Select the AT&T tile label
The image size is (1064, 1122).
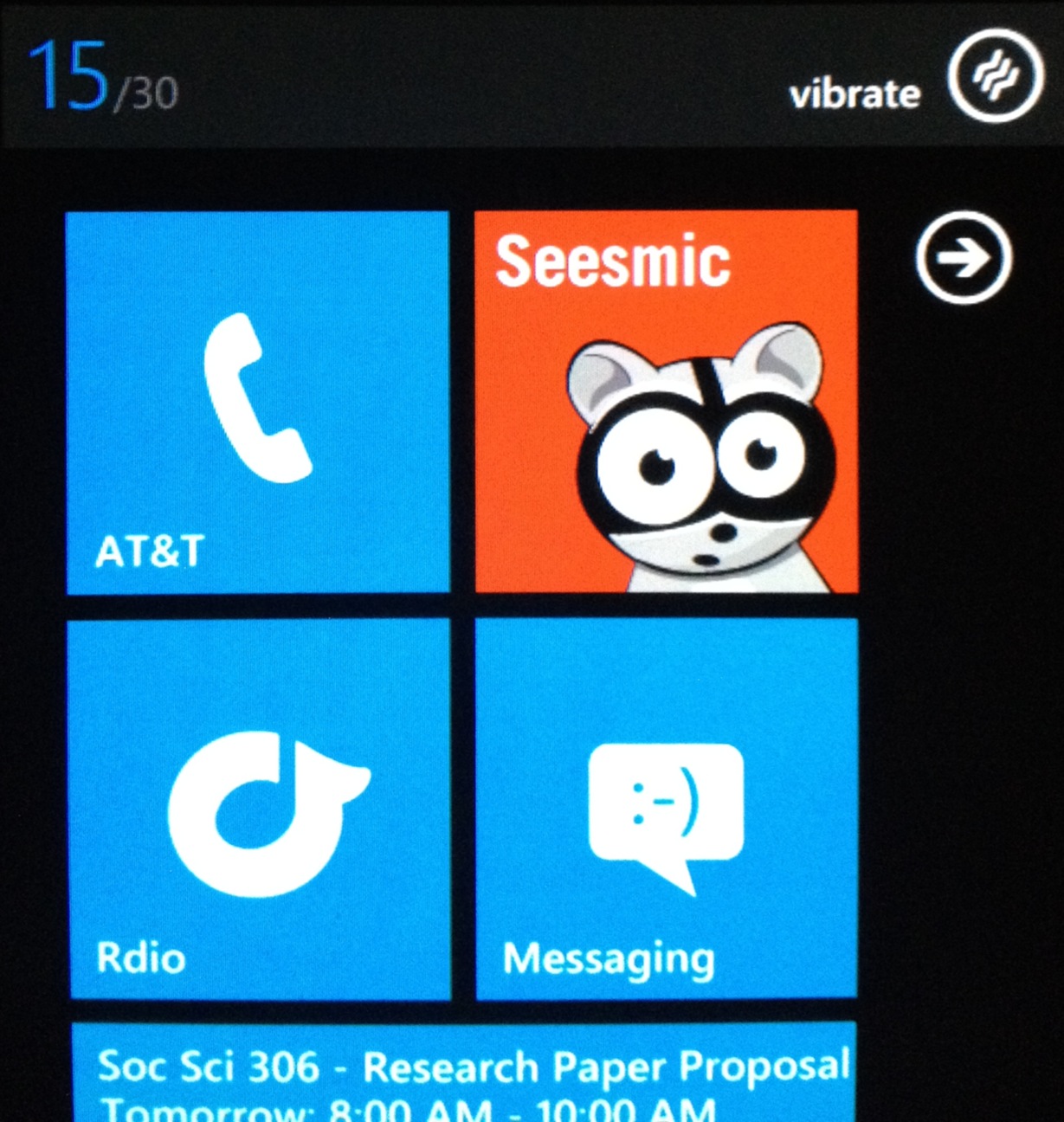(x=149, y=551)
